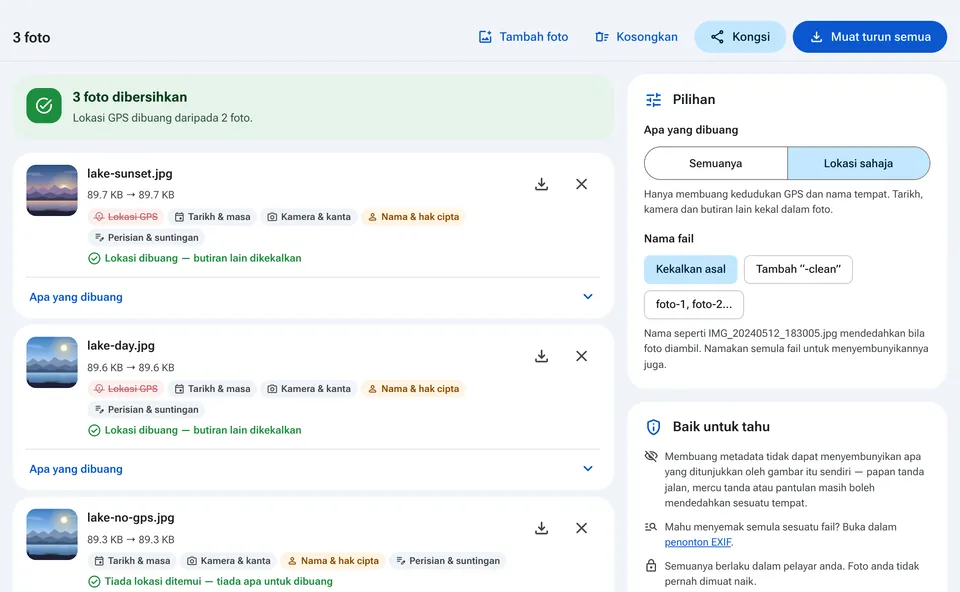Select the Lokasi sahaja removal option
960x592 pixels.
[858, 163]
